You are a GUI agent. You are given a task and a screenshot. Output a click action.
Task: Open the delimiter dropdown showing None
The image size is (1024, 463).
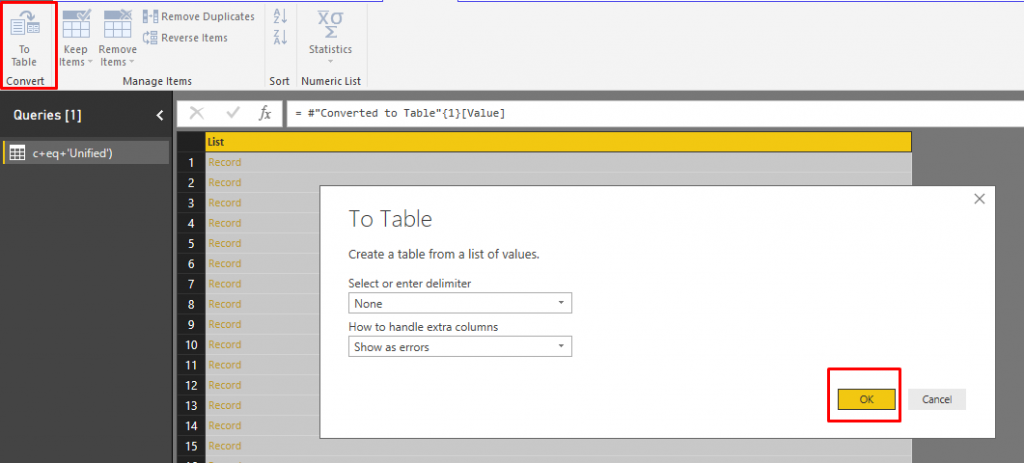click(460, 304)
